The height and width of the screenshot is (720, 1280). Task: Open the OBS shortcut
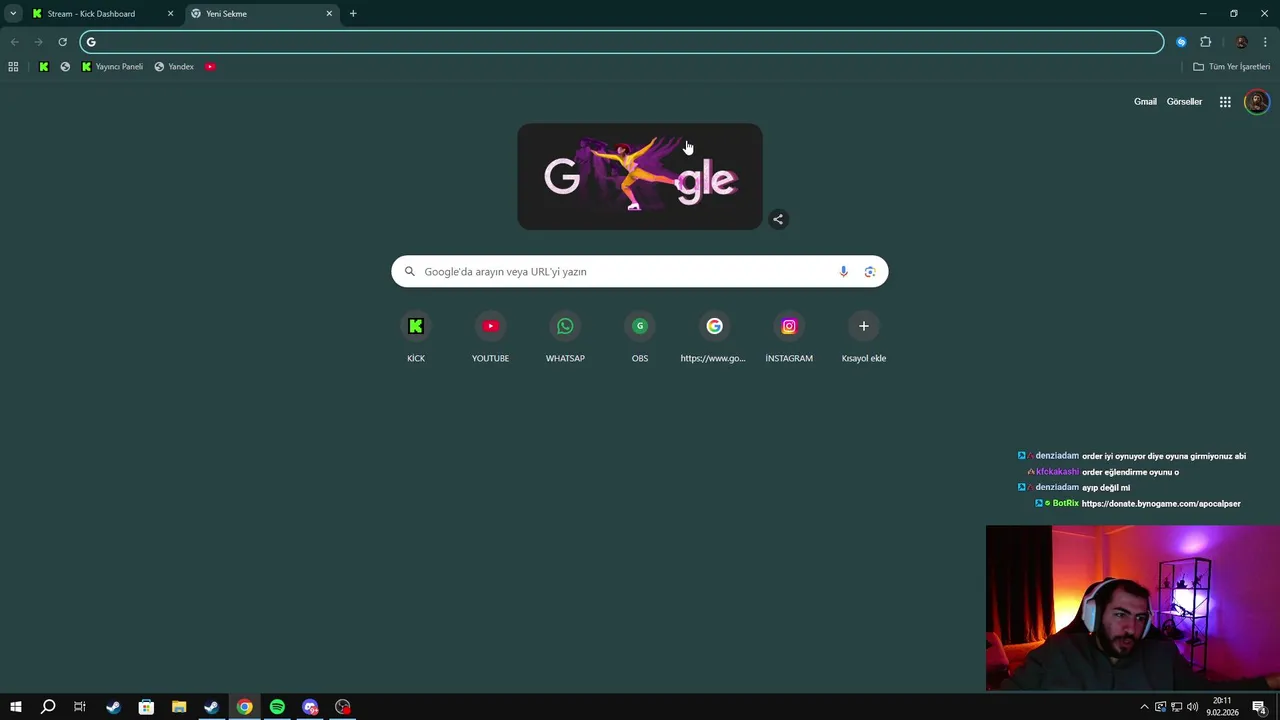tap(640, 338)
